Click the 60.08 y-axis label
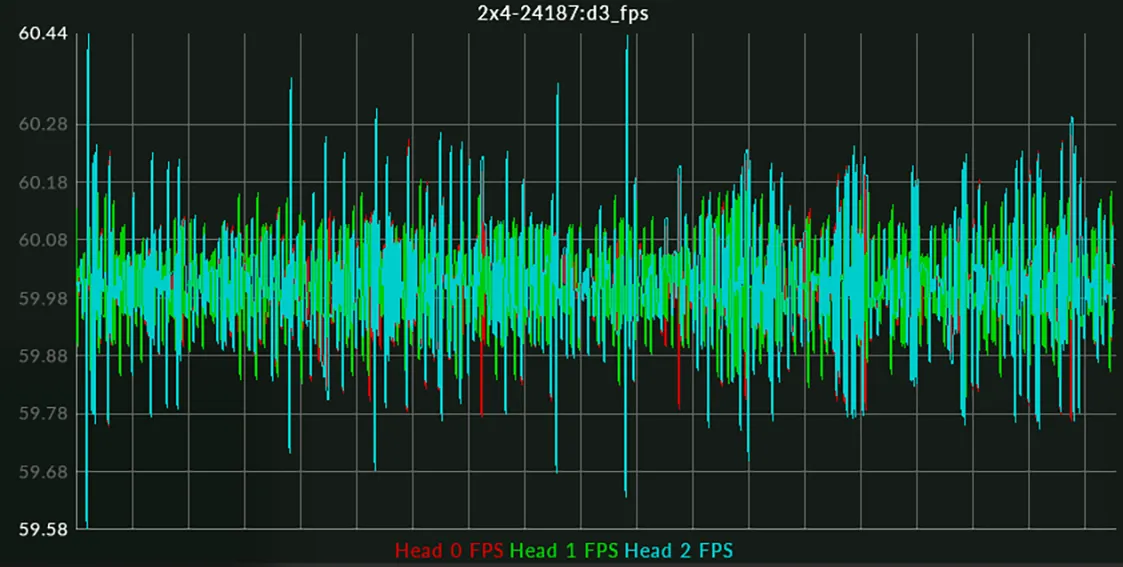Image resolution: width=1123 pixels, height=567 pixels. click(43, 240)
